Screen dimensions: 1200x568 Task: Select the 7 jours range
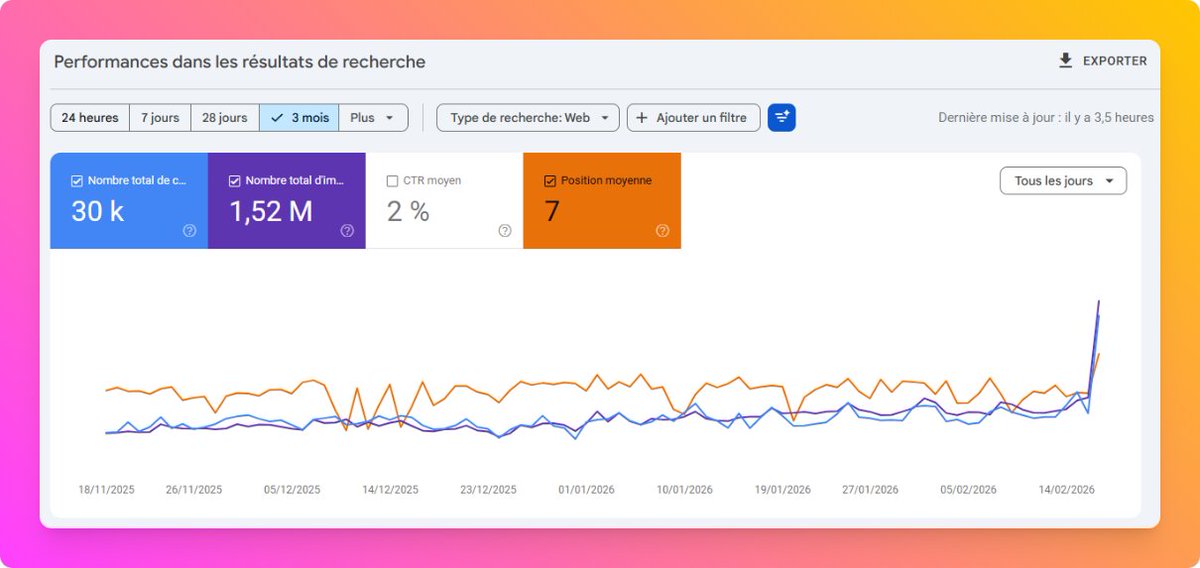pos(160,118)
